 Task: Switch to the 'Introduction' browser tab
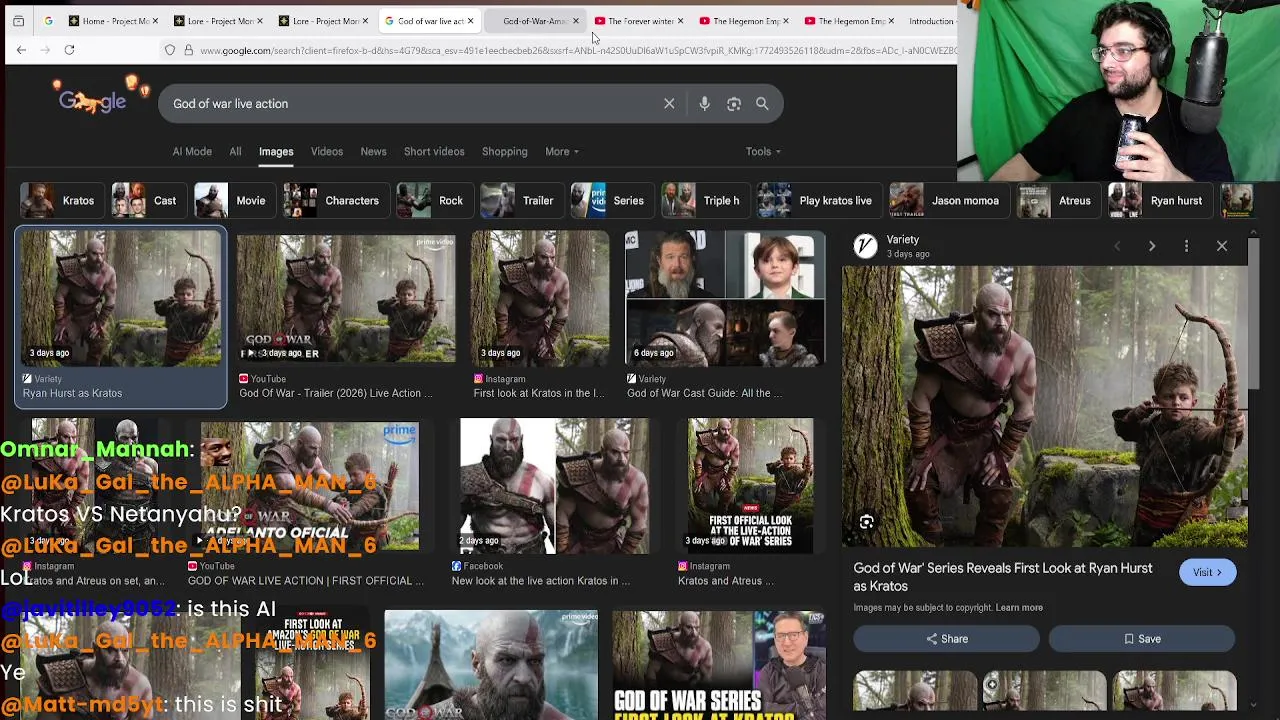[x=931, y=21]
